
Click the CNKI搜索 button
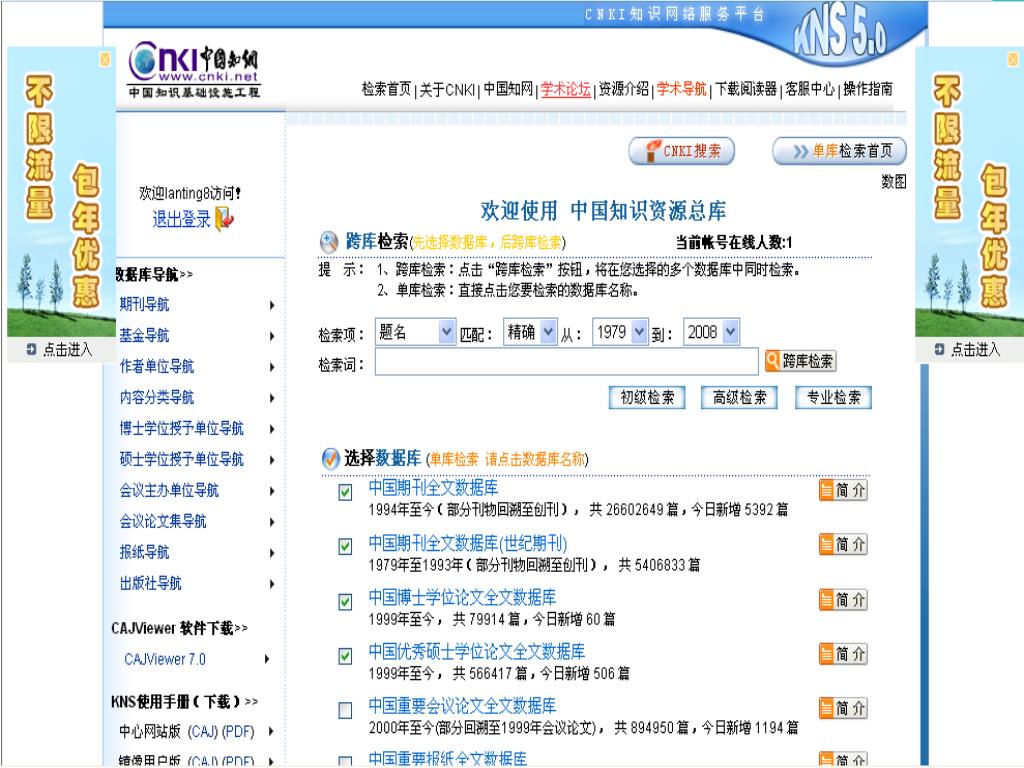(x=682, y=151)
